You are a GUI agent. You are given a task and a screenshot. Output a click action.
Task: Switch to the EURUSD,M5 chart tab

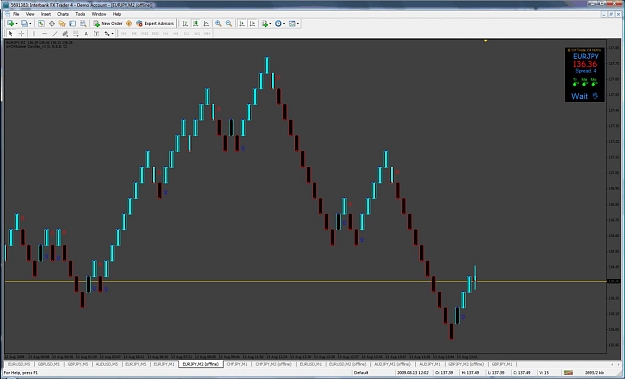tap(19, 364)
